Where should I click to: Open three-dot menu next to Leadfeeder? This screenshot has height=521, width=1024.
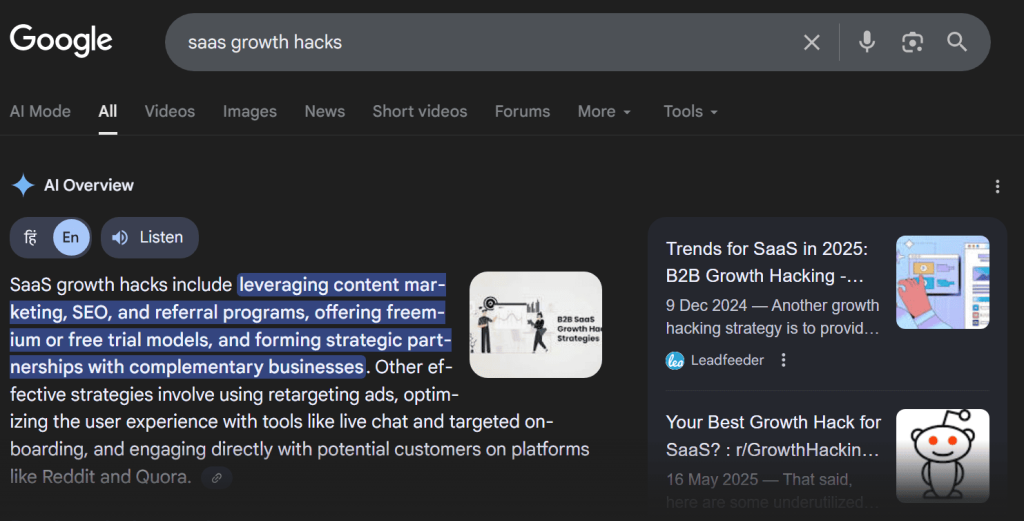point(783,360)
